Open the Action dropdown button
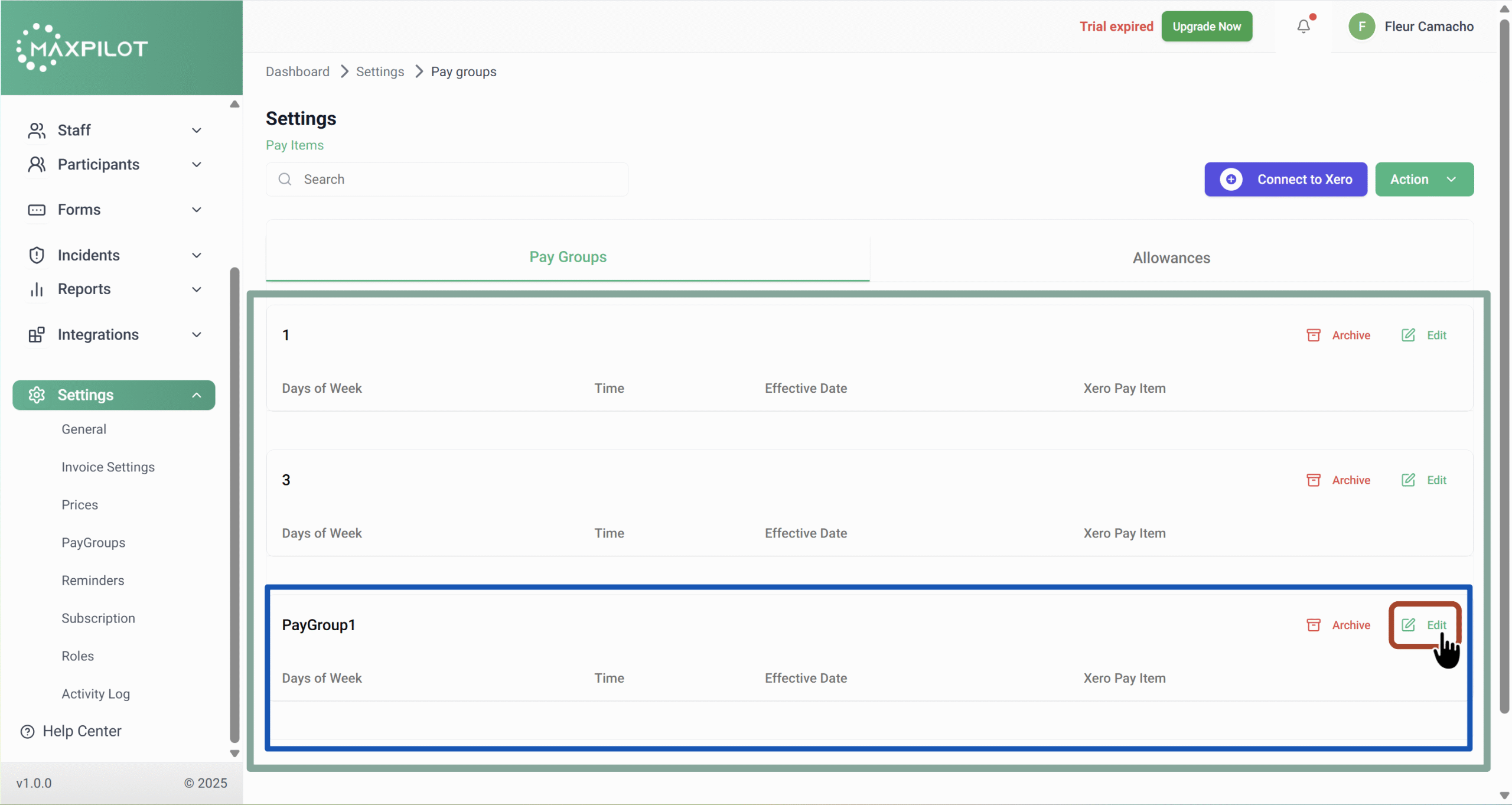This screenshot has height=805, width=1512. pyautogui.click(x=1424, y=180)
